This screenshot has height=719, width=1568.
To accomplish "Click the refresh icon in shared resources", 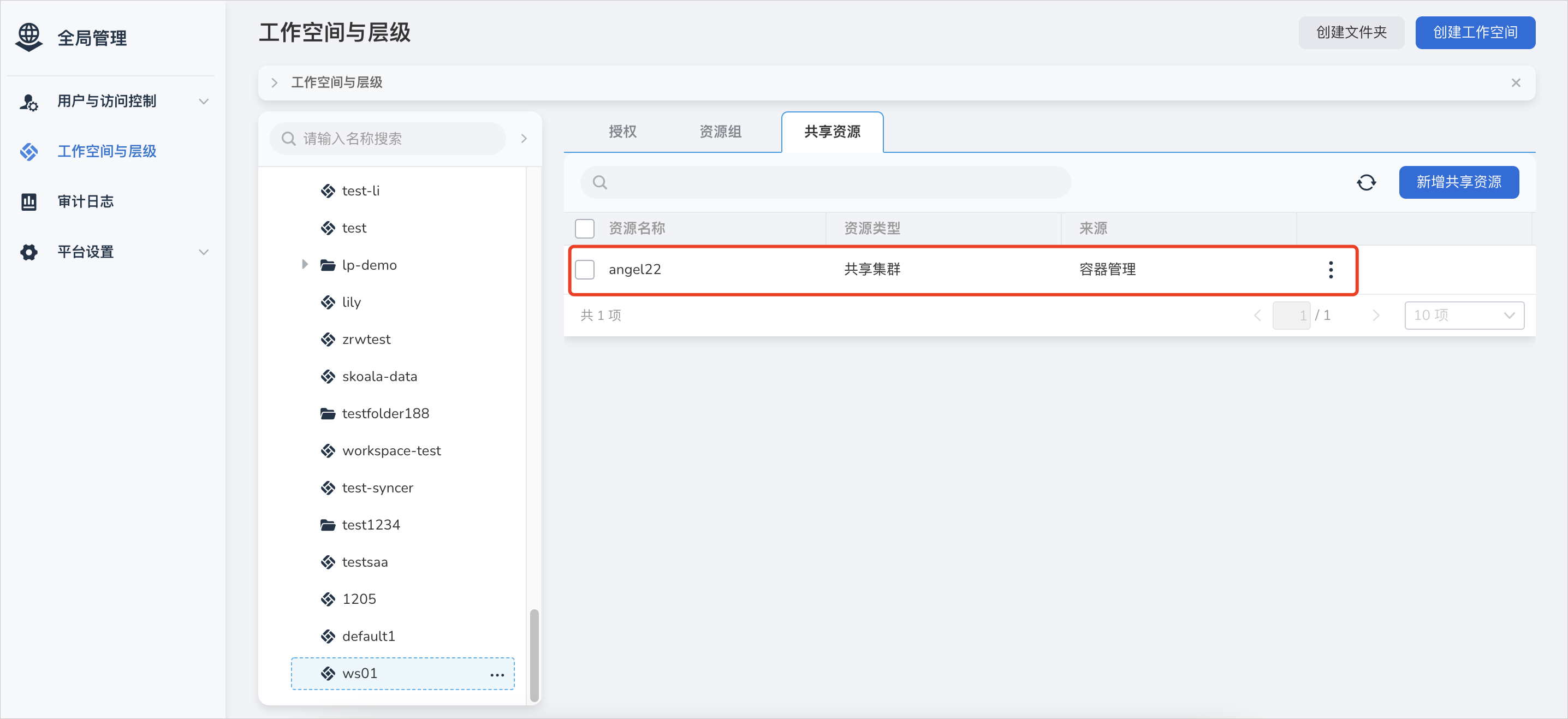I will (x=1367, y=182).
